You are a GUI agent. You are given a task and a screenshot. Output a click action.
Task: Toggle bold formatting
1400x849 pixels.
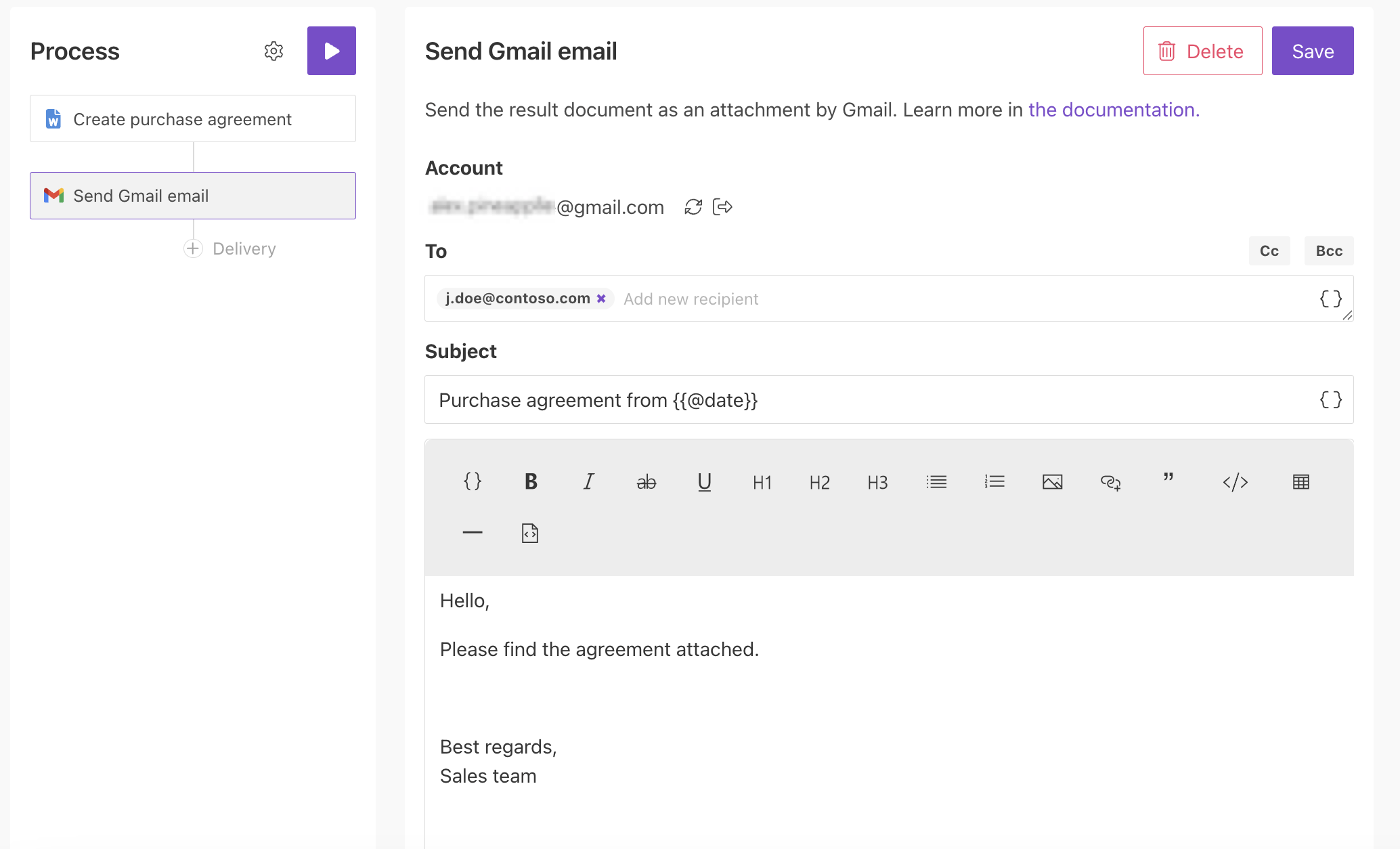tap(531, 482)
